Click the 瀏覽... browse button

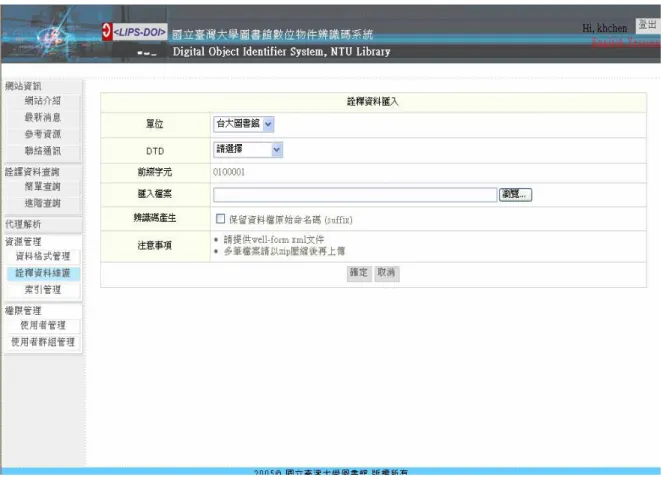click(x=515, y=195)
